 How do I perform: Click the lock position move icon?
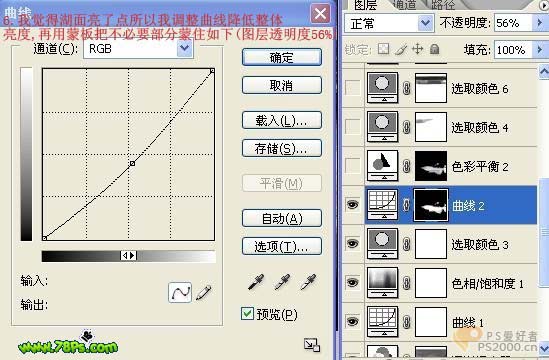tap(417, 49)
